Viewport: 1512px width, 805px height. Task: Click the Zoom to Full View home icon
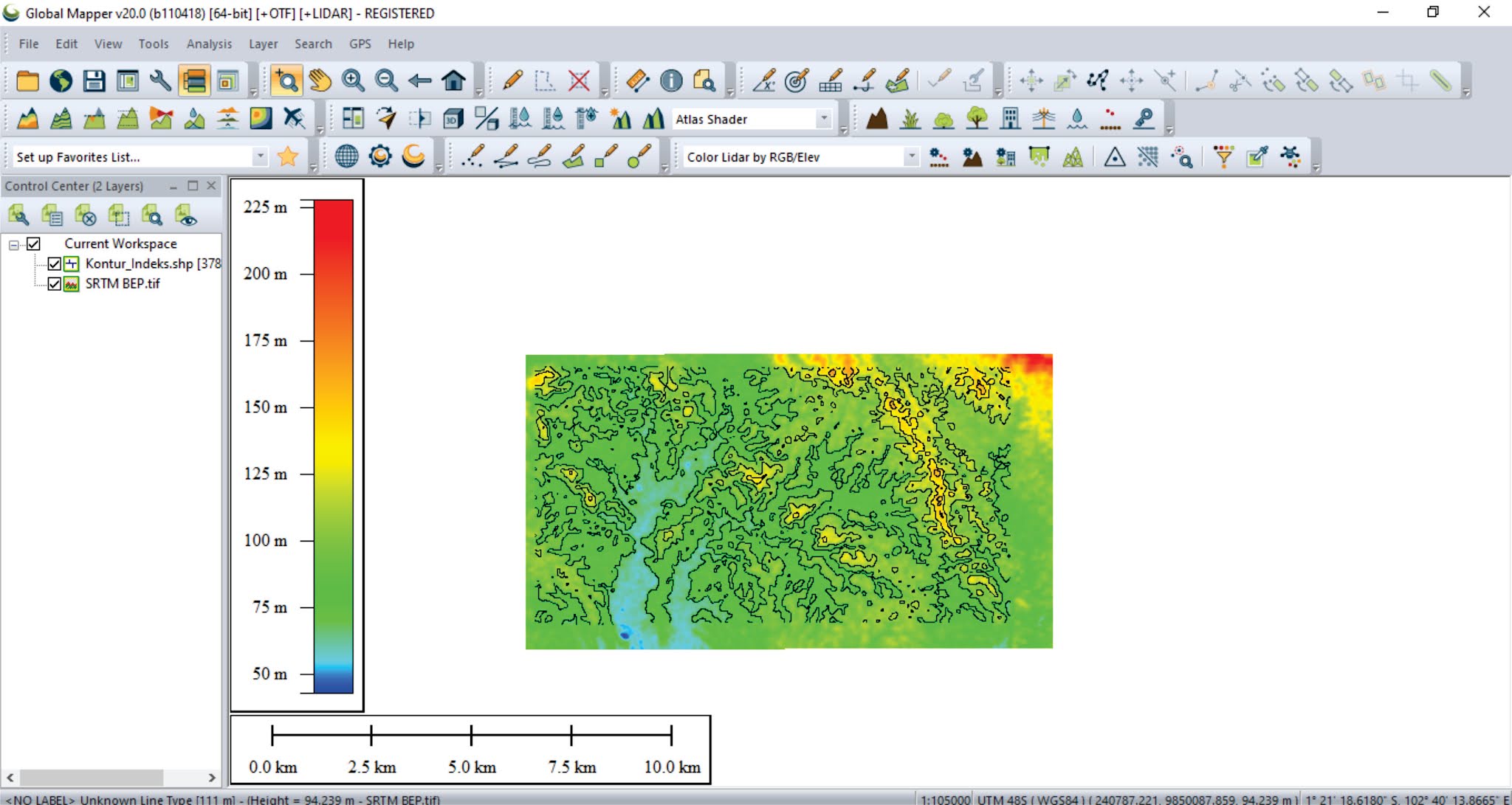point(453,81)
